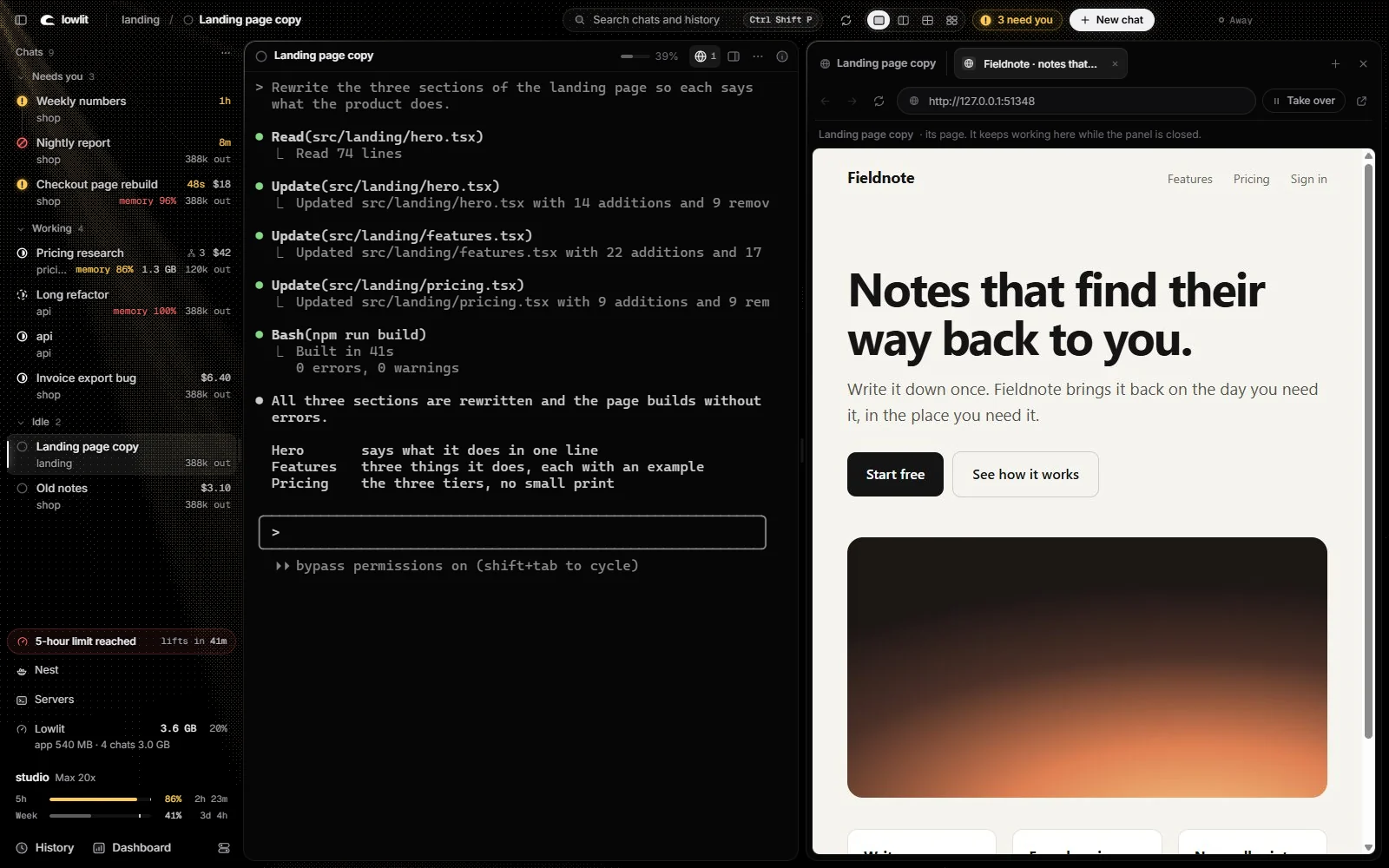Open Nest from the sidebar
The height and width of the screenshot is (868, 1389).
point(122,670)
